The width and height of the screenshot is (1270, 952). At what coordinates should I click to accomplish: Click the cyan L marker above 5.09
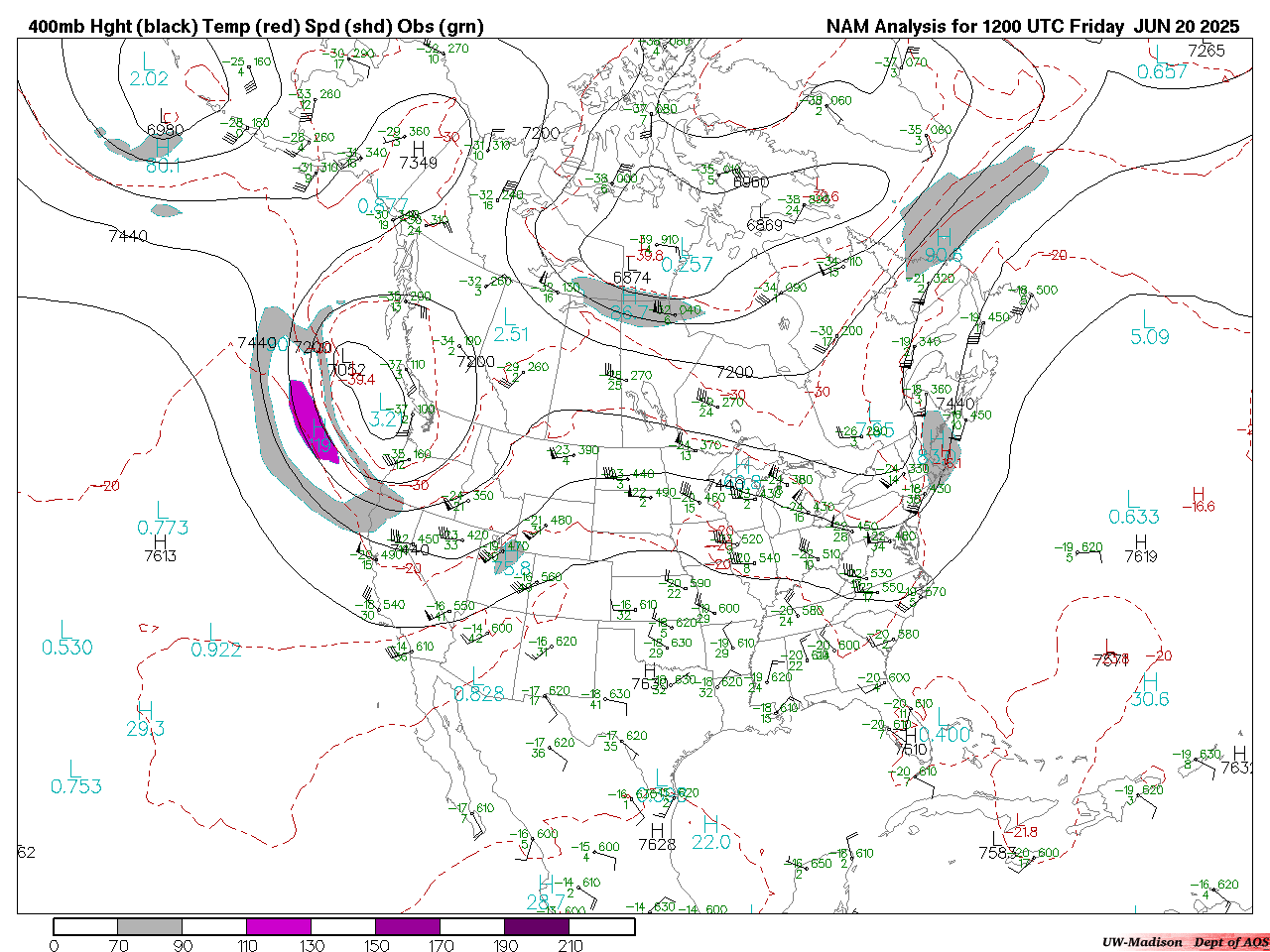point(1146,318)
